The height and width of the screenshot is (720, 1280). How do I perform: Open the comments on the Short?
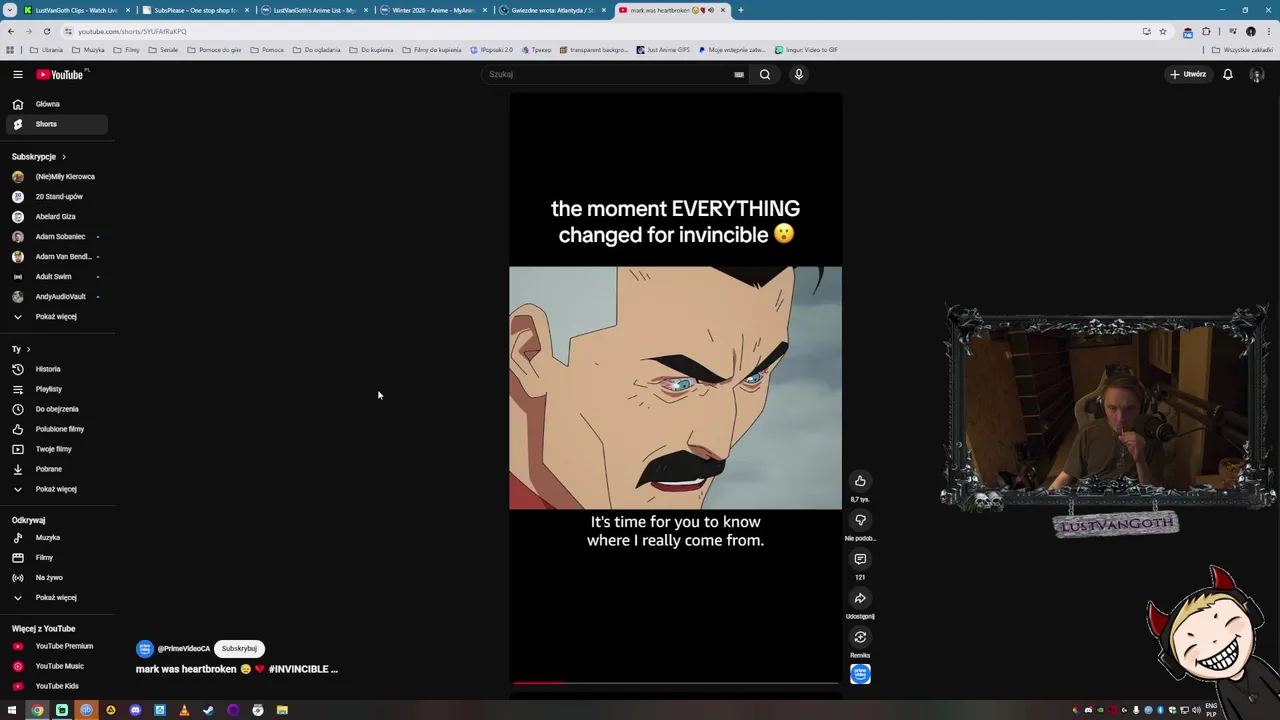coord(860,559)
